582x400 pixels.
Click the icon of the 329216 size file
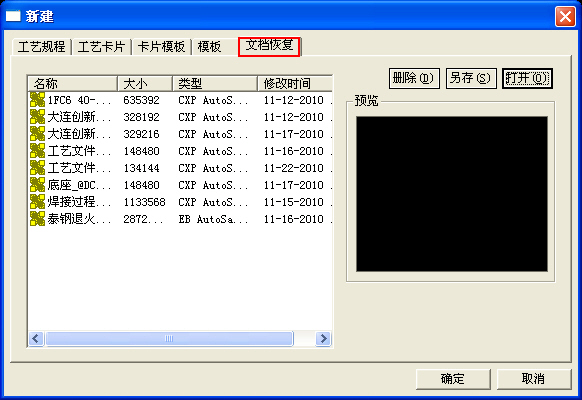tap(37, 134)
